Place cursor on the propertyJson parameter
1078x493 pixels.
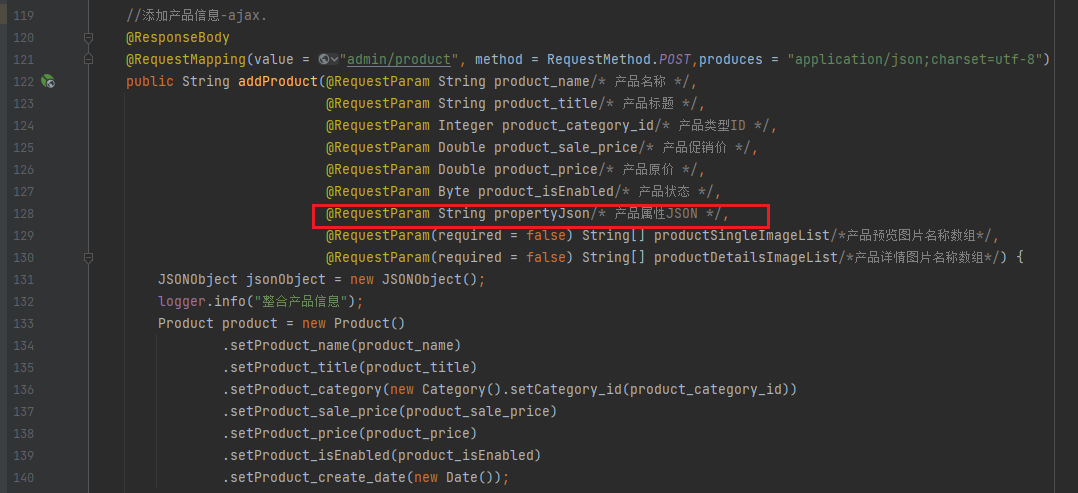tap(541, 214)
